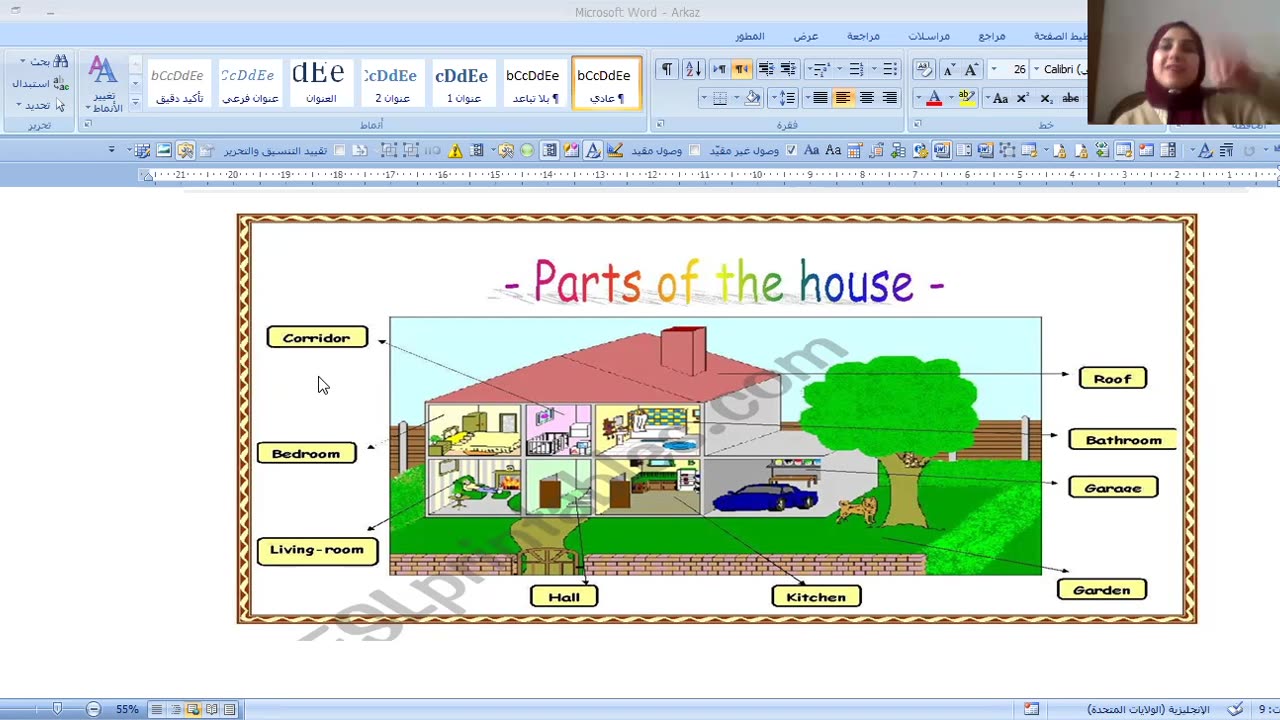Open the Select (تحديد) dropdown
The image size is (1280, 720).
tap(39, 105)
